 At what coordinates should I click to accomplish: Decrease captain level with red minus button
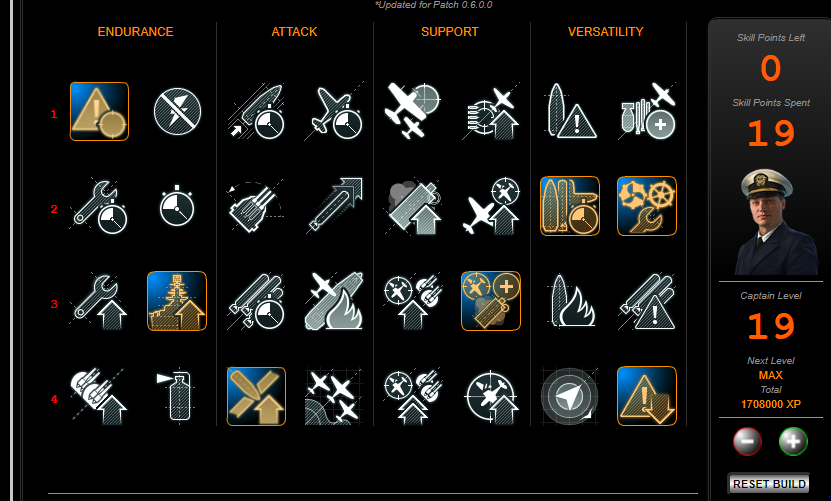click(747, 441)
